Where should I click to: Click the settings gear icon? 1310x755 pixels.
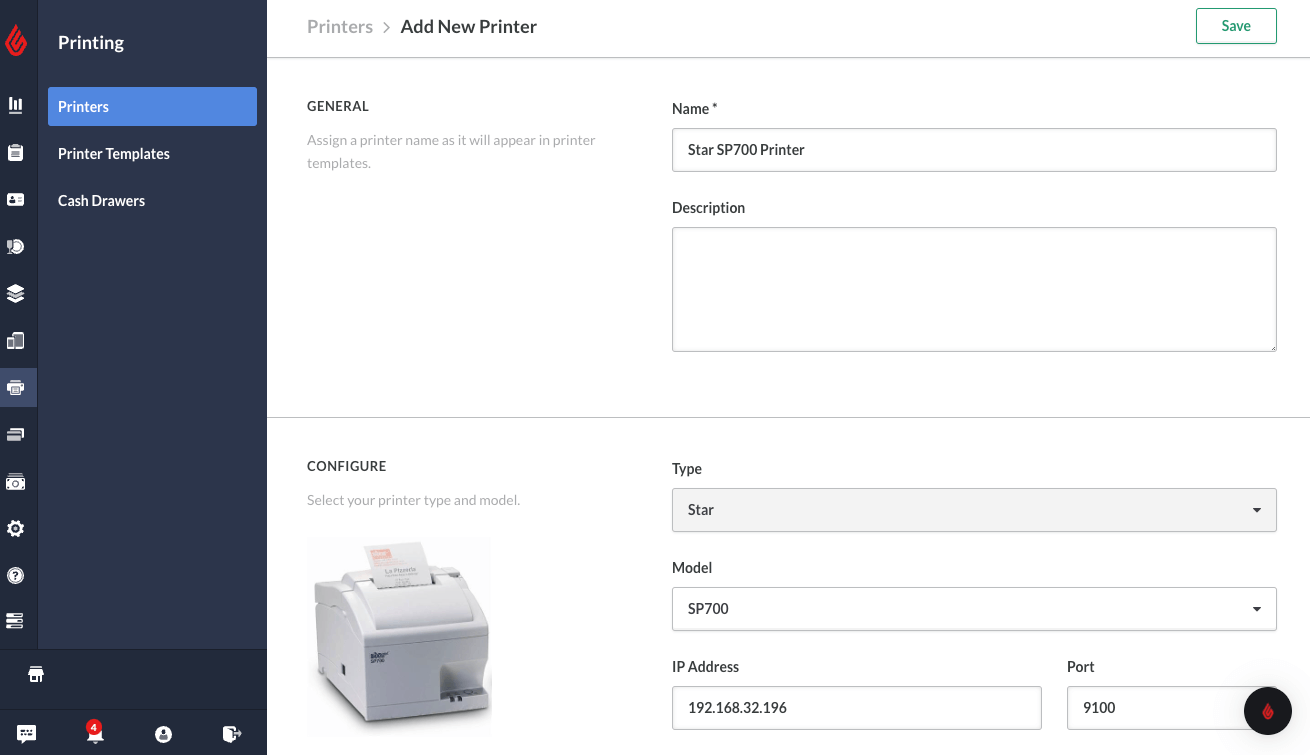point(16,528)
